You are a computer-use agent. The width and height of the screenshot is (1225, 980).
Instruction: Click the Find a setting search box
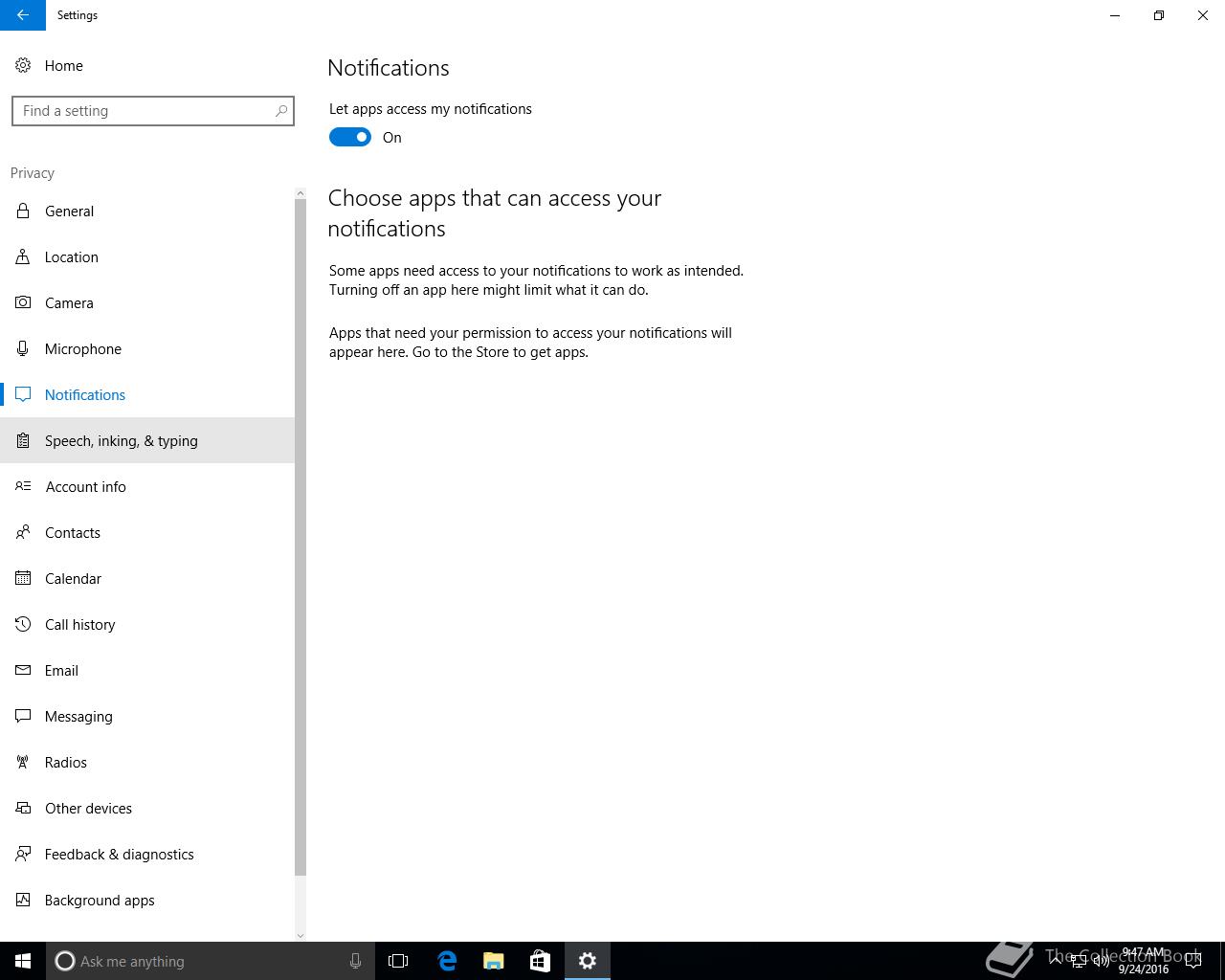coord(153,111)
